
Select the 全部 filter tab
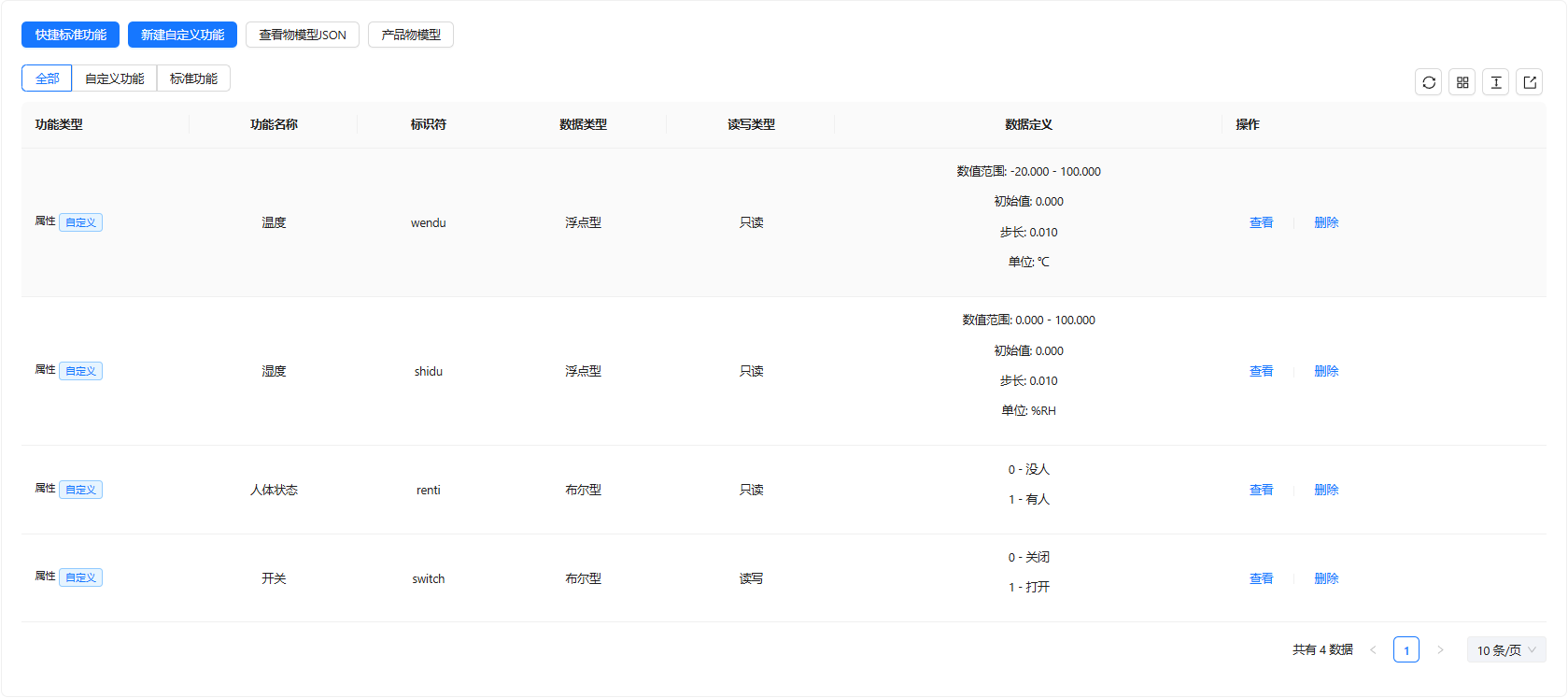click(x=47, y=78)
